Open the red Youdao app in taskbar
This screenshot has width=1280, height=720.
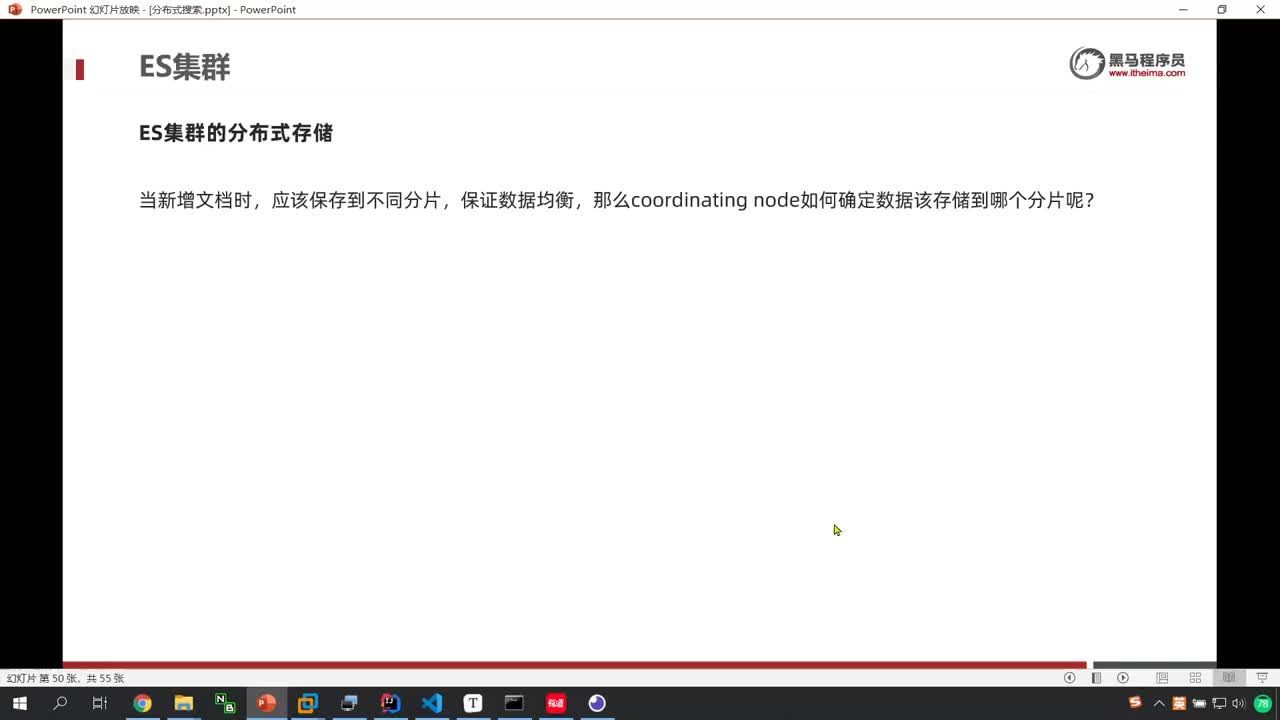[x=556, y=703]
